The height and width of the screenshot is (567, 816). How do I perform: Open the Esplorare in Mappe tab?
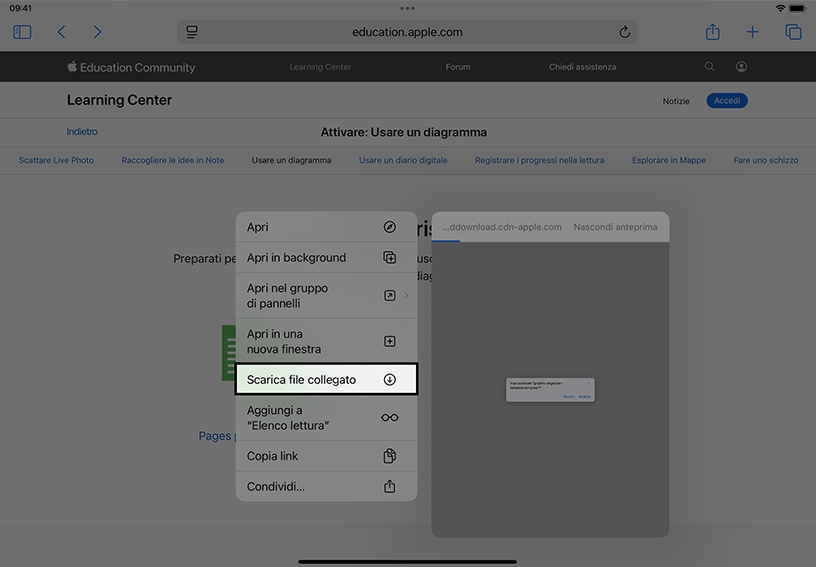(x=669, y=160)
